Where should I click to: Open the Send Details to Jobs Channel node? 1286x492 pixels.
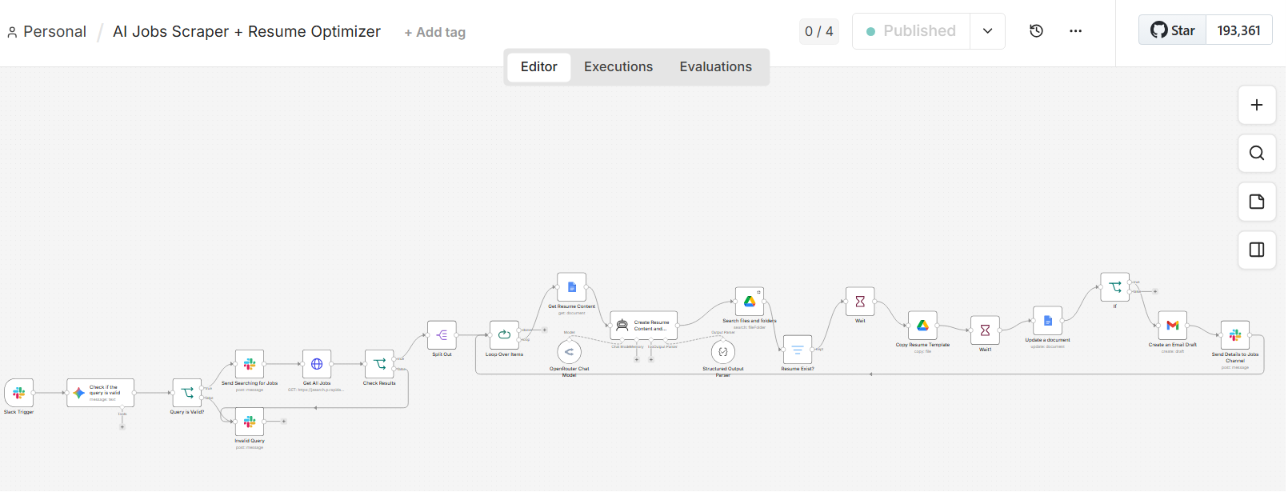pos(1235,335)
